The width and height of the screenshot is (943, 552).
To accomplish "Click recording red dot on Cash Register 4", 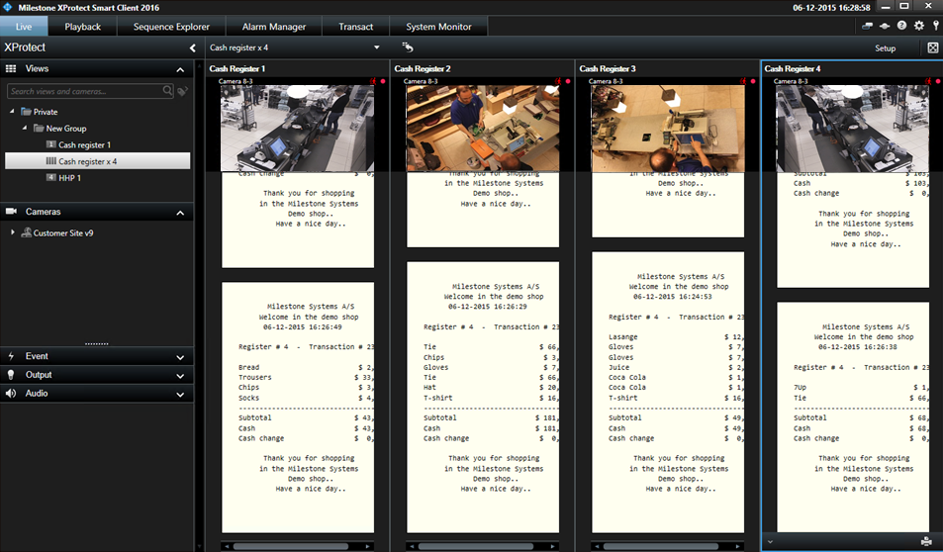I will tap(938, 81).
